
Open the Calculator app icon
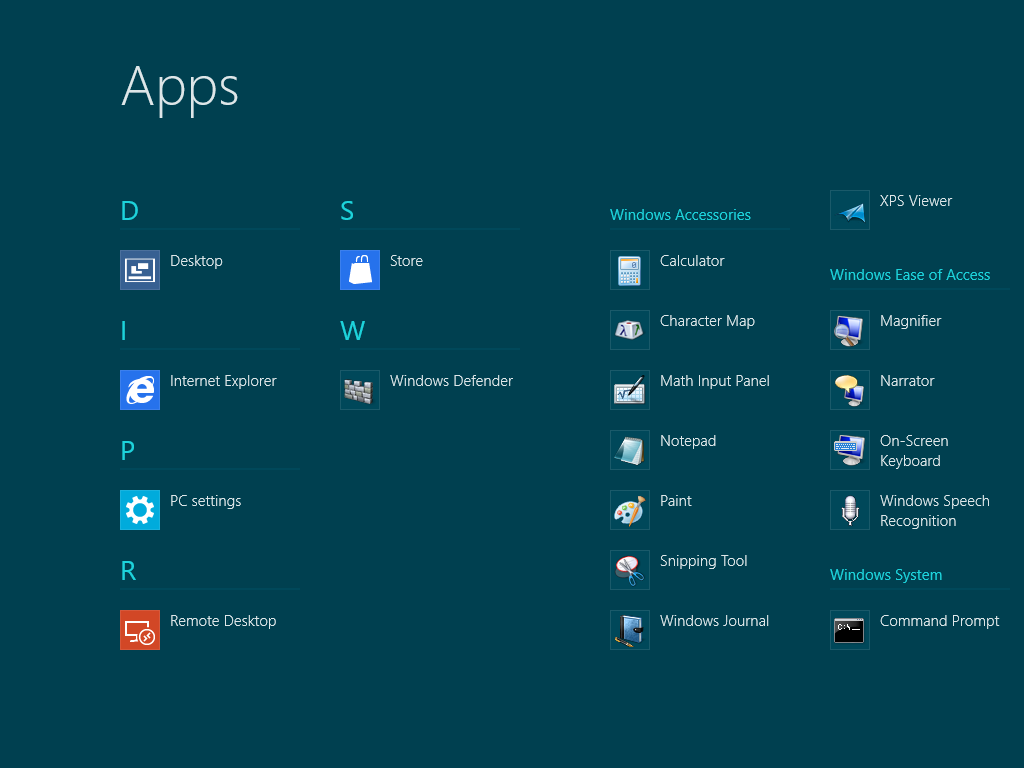click(629, 270)
